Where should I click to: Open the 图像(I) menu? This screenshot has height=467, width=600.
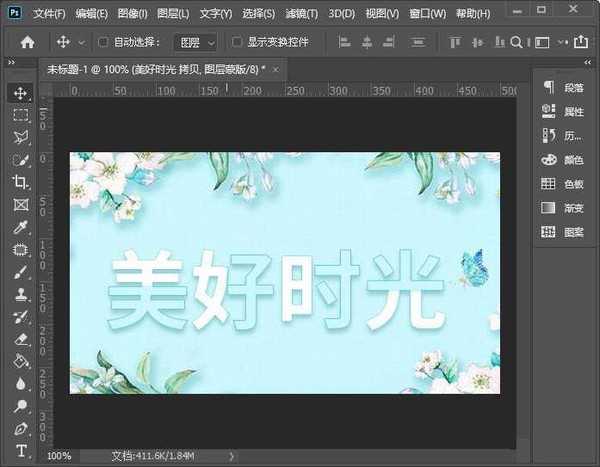tap(130, 14)
